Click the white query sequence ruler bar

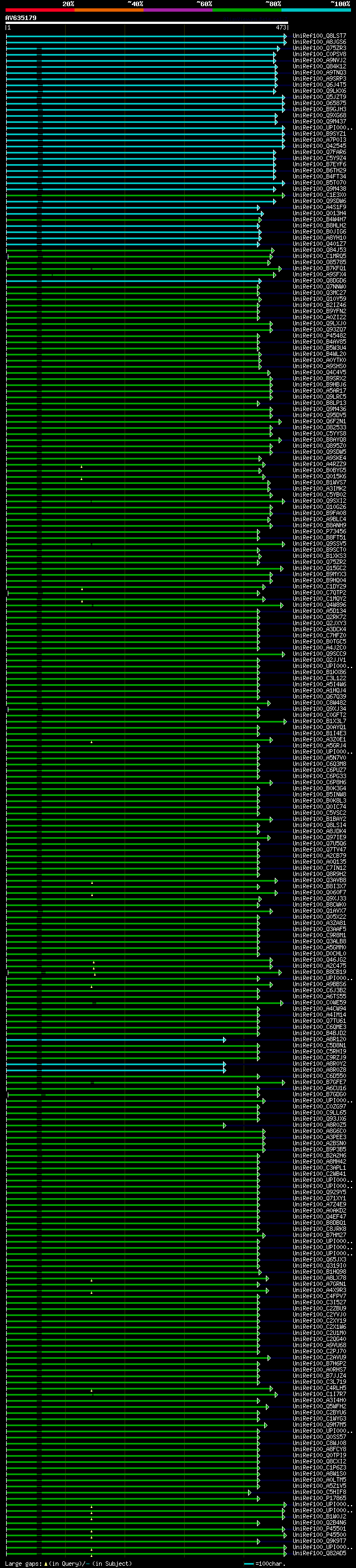(147, 22)
